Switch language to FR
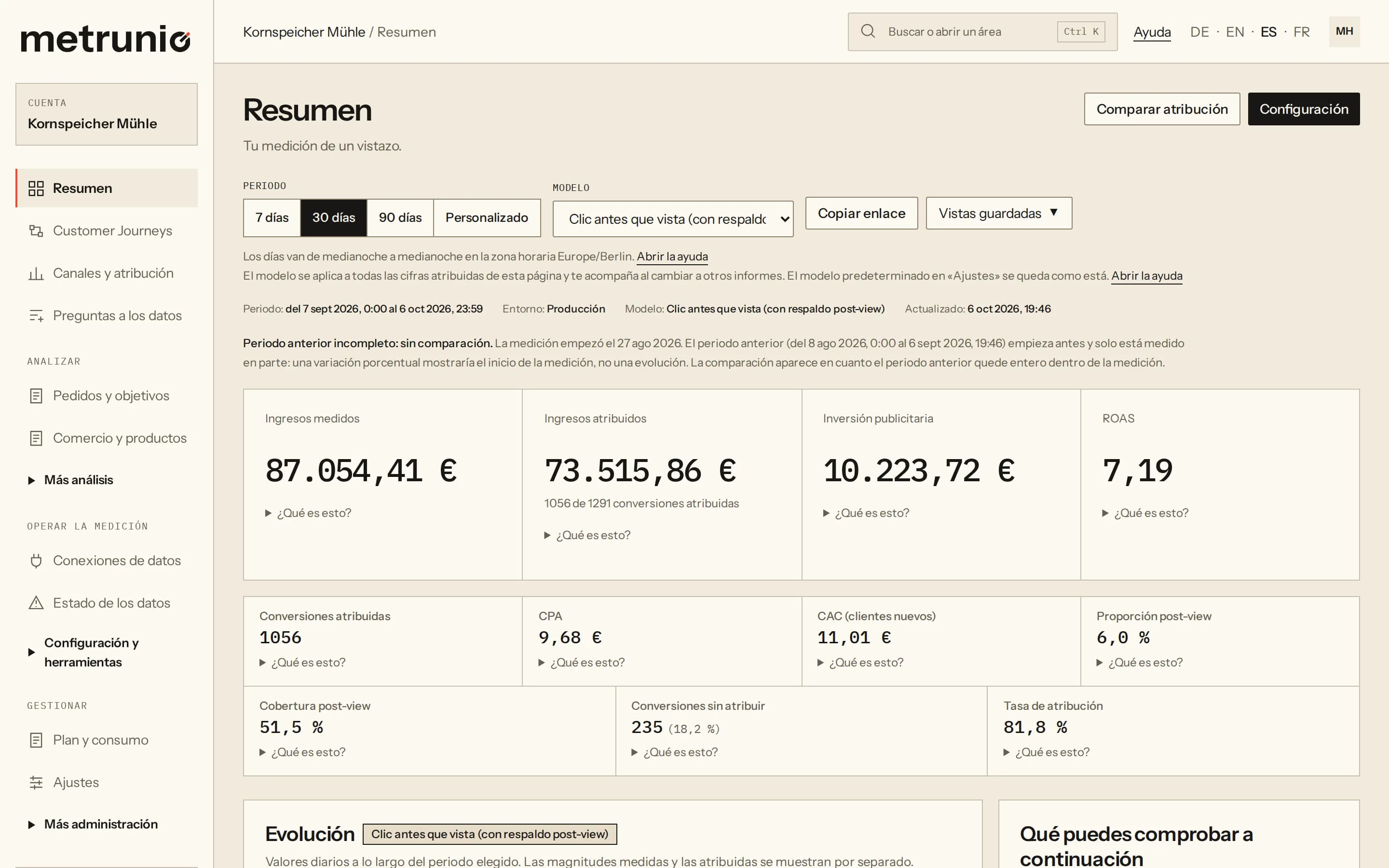Viewport: 1389px width, 868px height. pos(1301,32)
